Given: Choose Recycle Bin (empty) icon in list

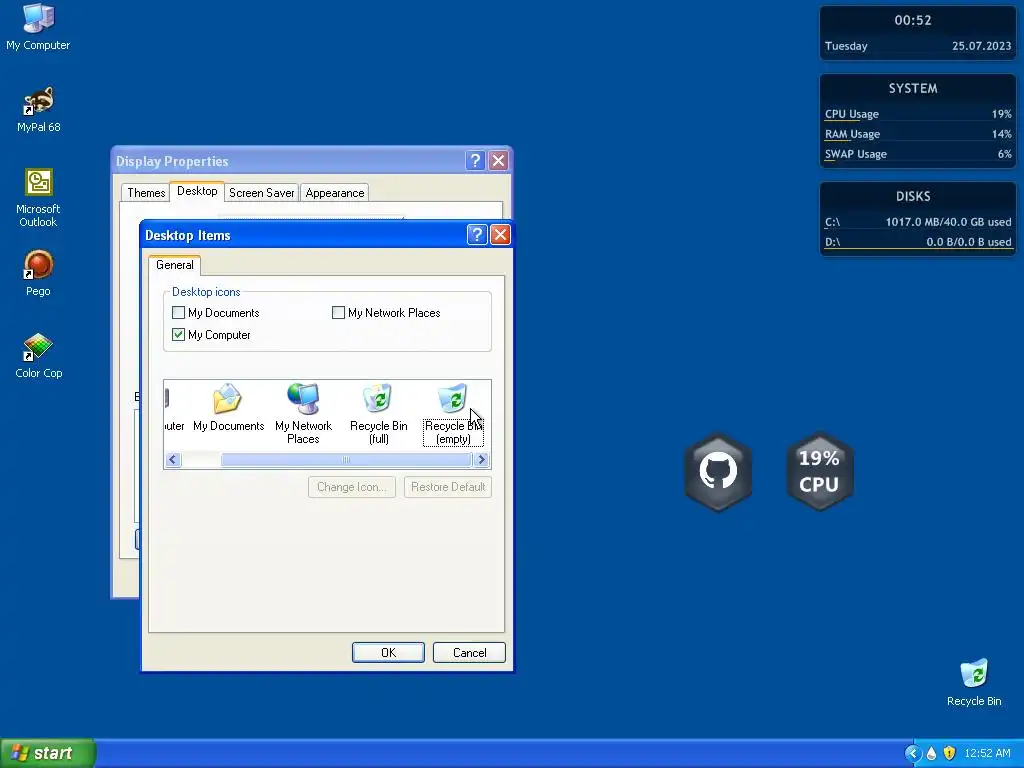Looking at the screenshot, I should [453, 414].
